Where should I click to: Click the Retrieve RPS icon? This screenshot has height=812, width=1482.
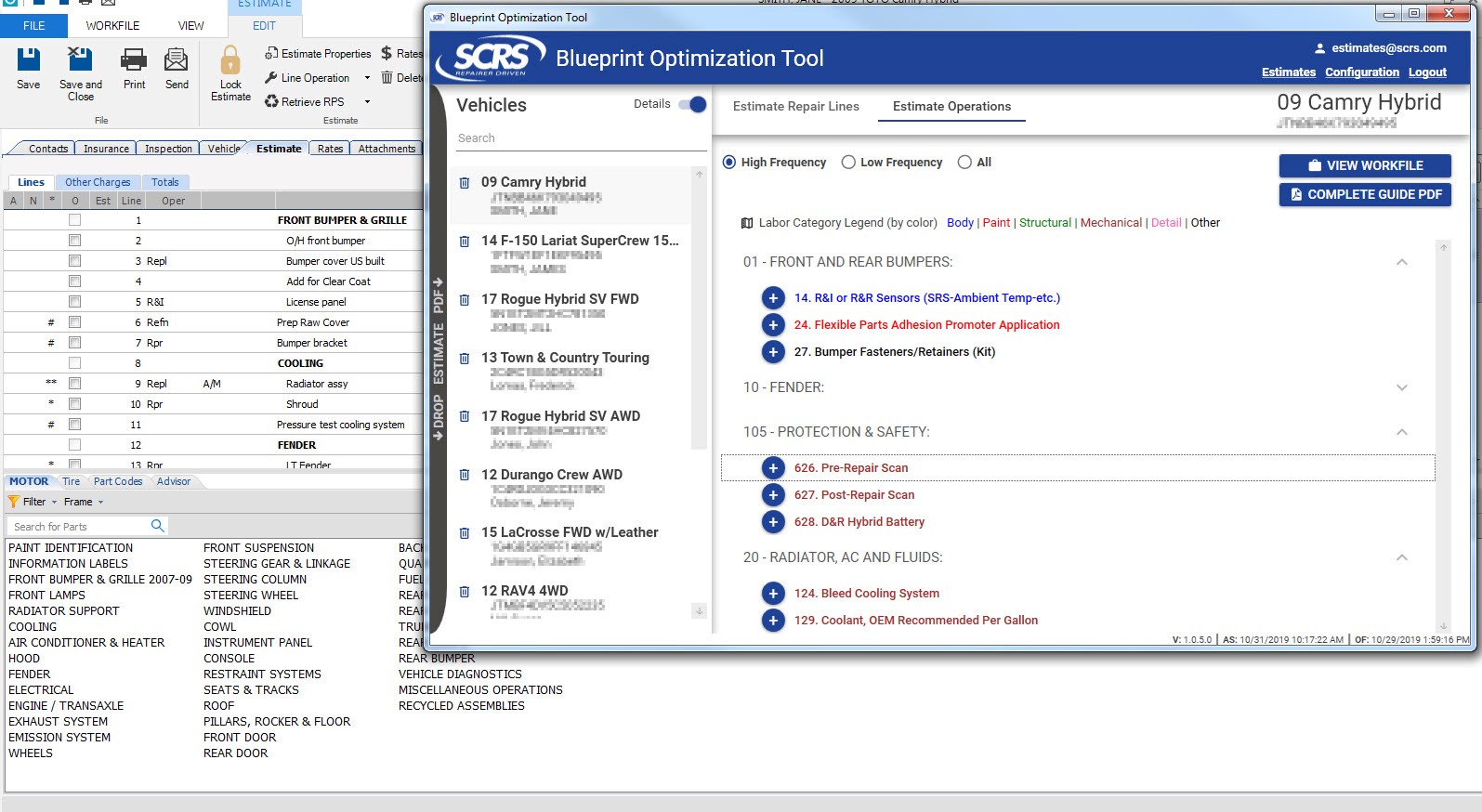[271, 101]
